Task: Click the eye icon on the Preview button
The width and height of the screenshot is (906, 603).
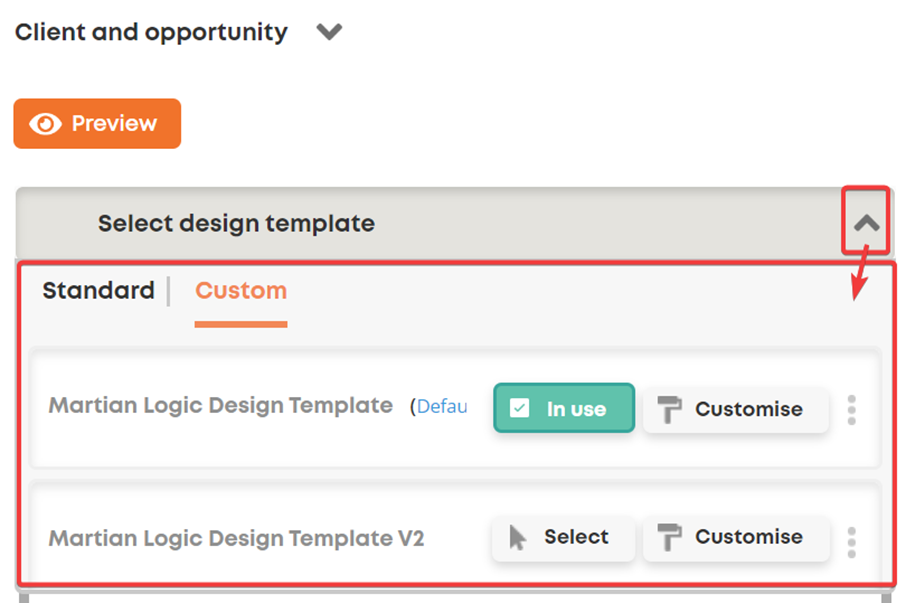Action: 45,124
